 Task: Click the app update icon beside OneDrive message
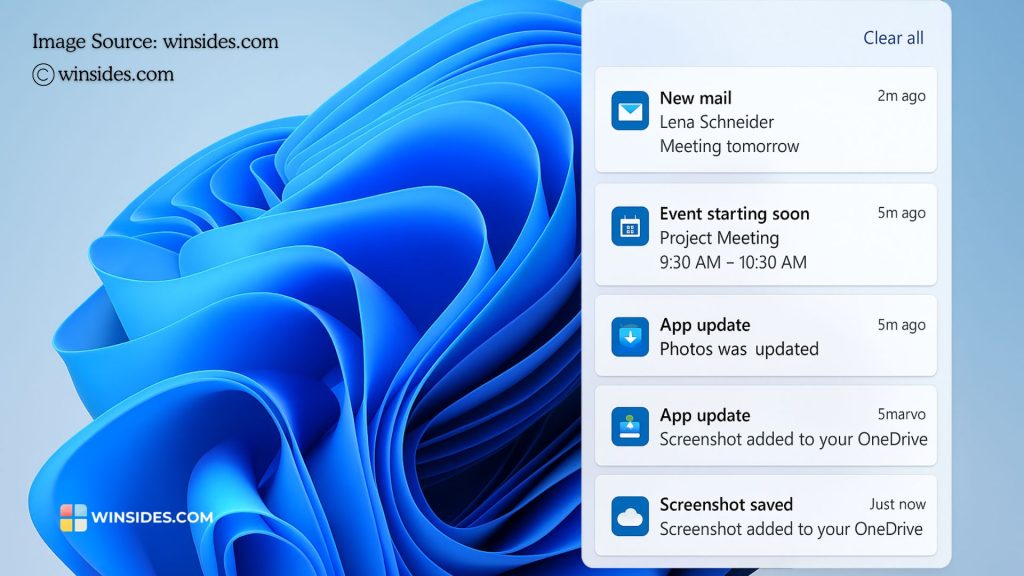coord(629,427)
